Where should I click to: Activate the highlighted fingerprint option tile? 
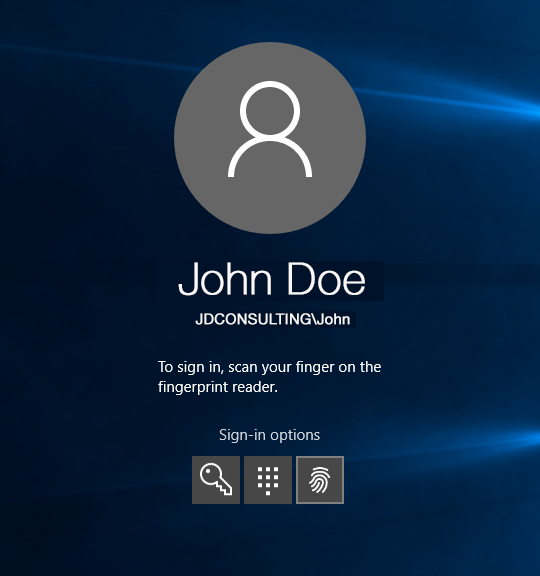[x=320, y=480]
